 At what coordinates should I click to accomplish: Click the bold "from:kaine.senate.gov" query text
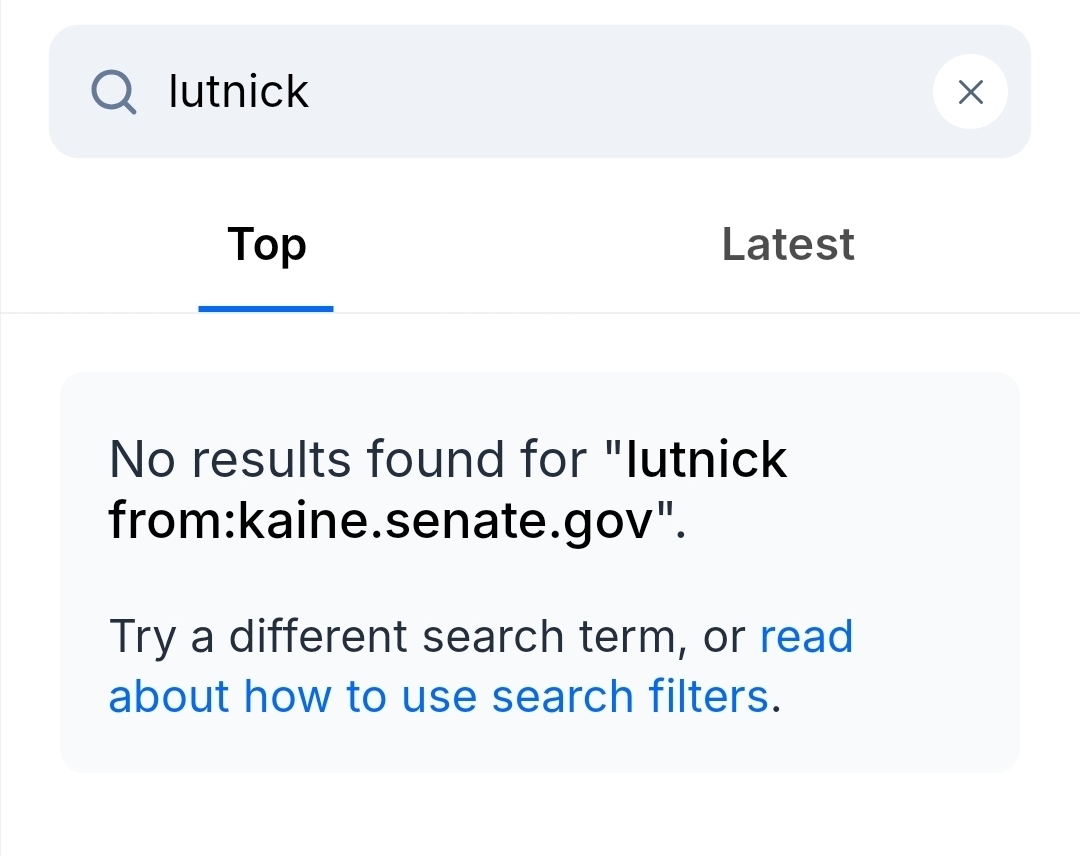point(380,520)
